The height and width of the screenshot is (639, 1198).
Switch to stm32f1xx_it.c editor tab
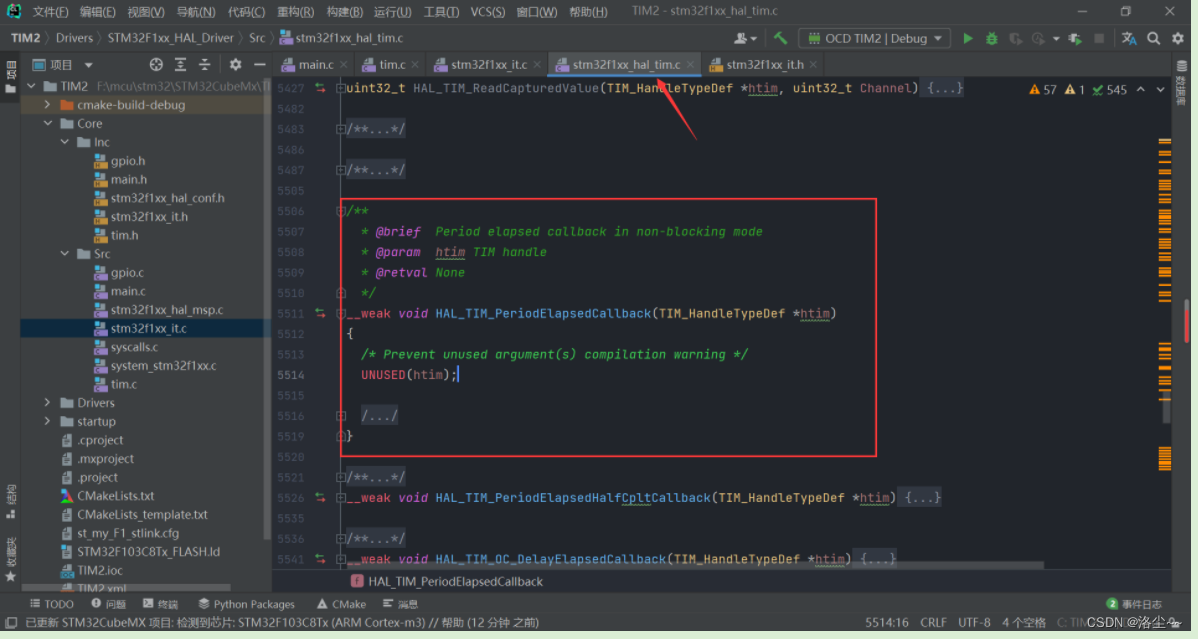pyautogui.click(x=487, y=65)
